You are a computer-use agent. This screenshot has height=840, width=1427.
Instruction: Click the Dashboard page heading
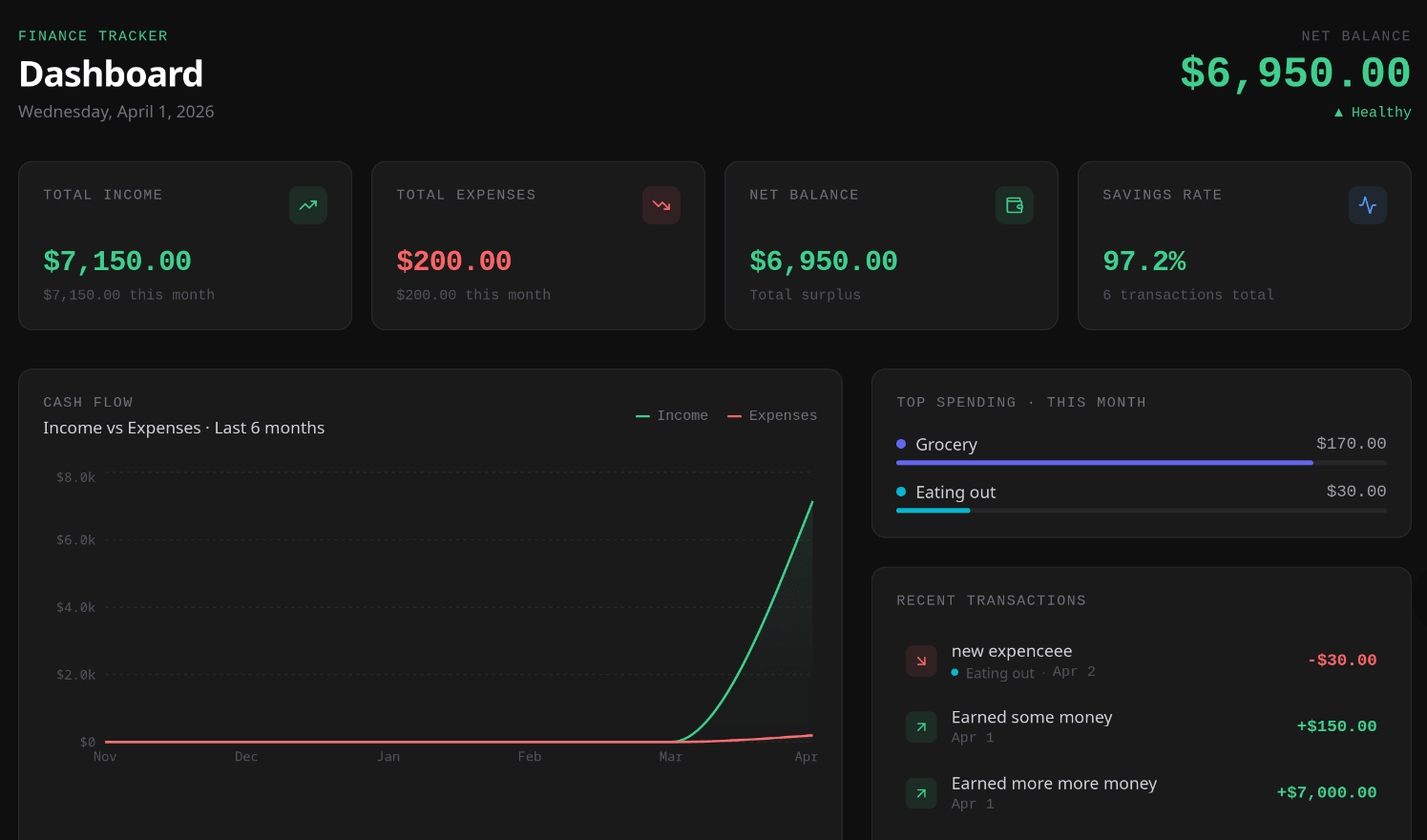tap(111, 74)
